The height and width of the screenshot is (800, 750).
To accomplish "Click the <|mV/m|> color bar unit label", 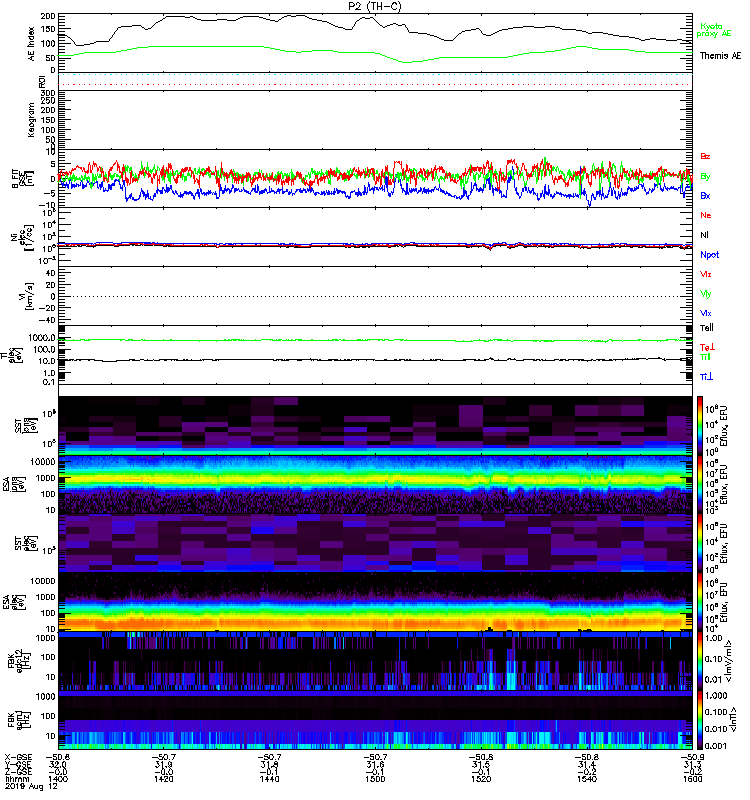I will click(731, 661).
